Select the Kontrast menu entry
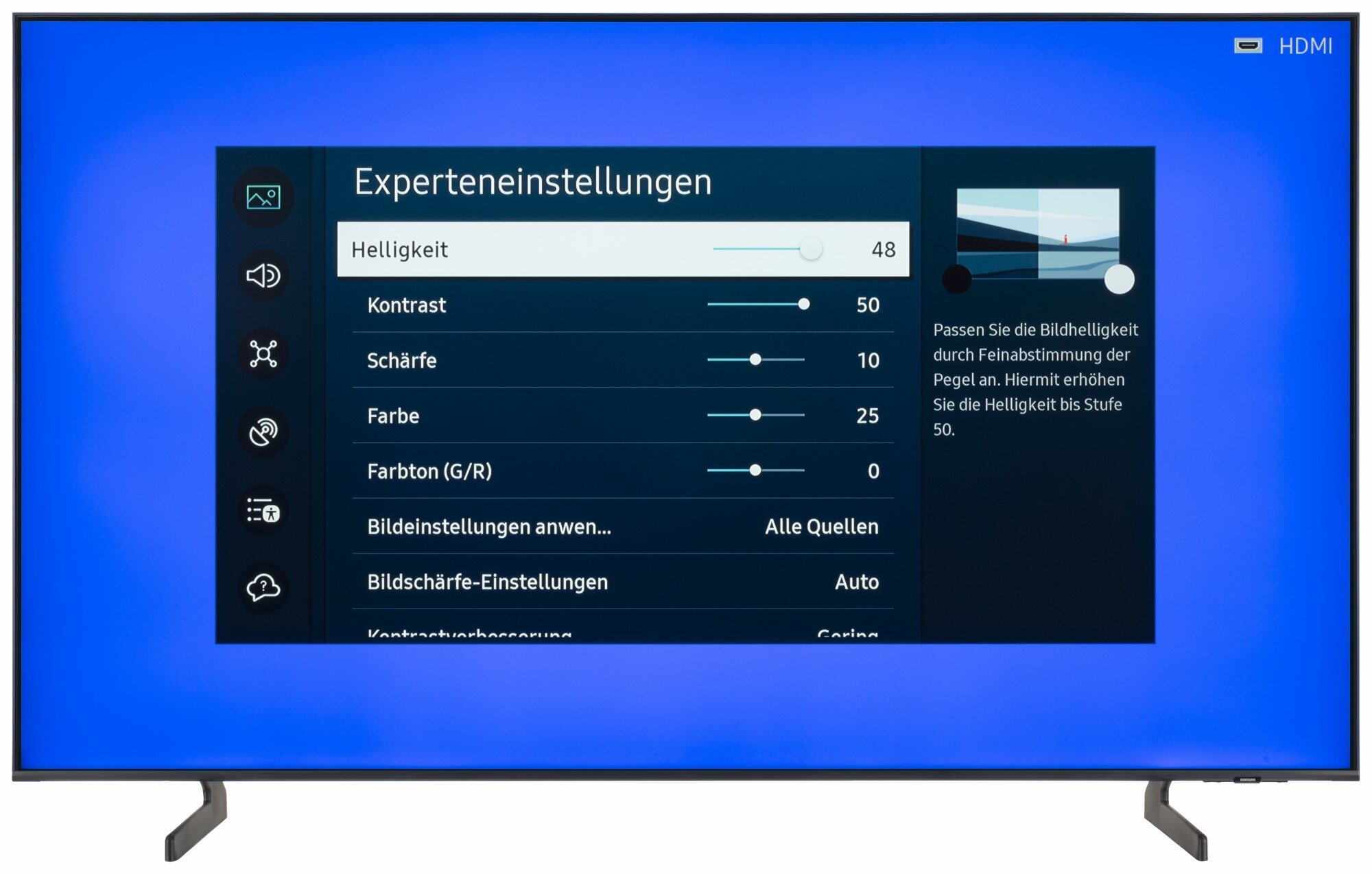The image size is (1372, 874). (407, 305)
